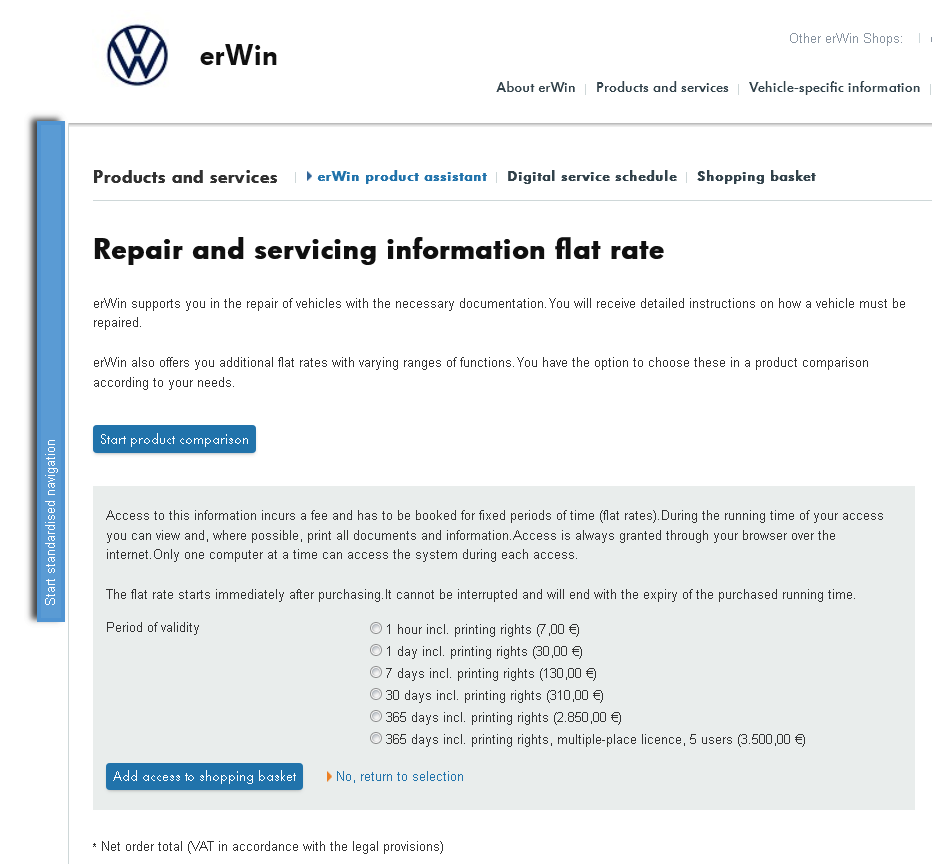Screen dimensions: 932x864
Task: Select 365 days multiple-place licence 5 users option
Action: (376, 738)
